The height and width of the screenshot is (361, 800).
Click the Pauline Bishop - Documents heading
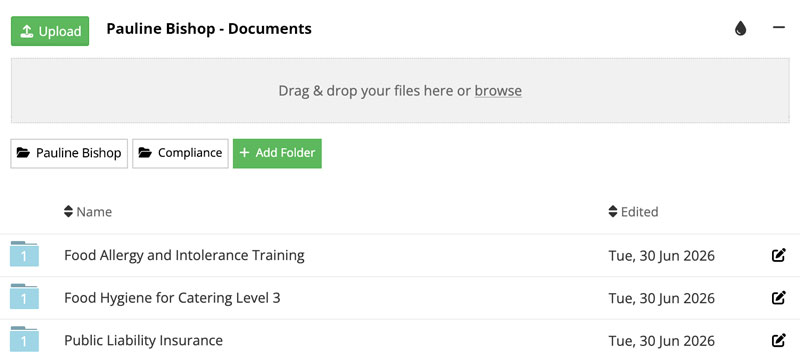pyautogui.click(x=209, y=29)
